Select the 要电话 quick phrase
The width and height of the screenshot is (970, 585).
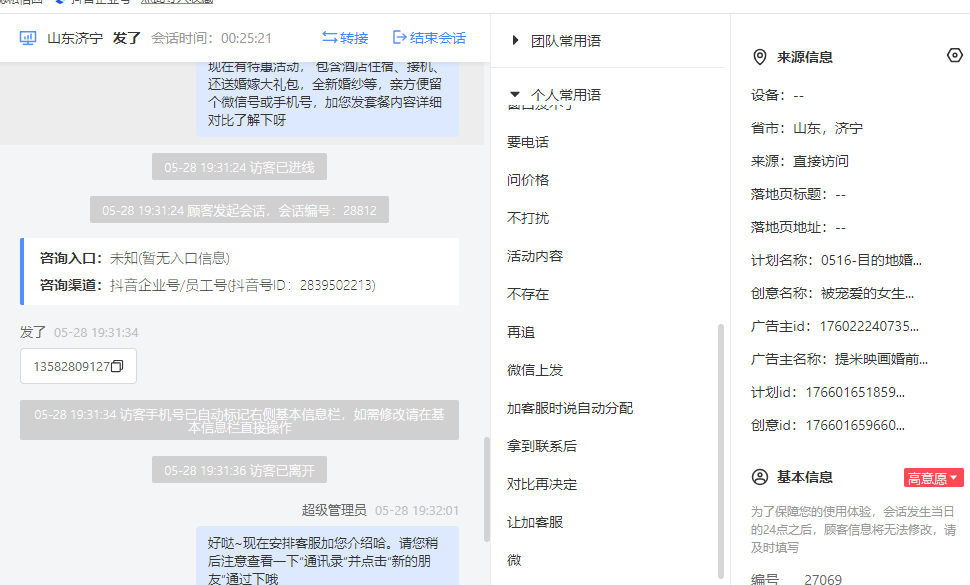[x=528, y=142]
